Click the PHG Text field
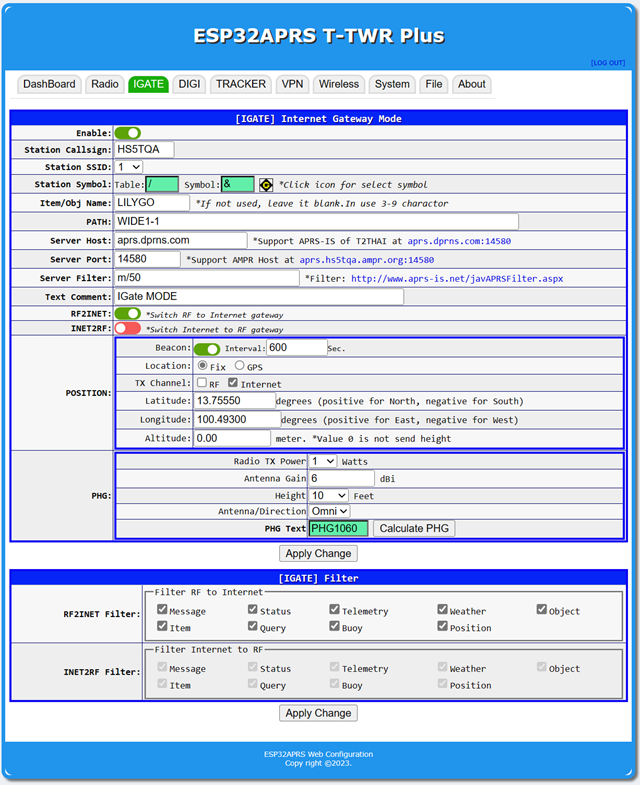The width and height of the screenshot is (640, 786). (x=338, y=528)
